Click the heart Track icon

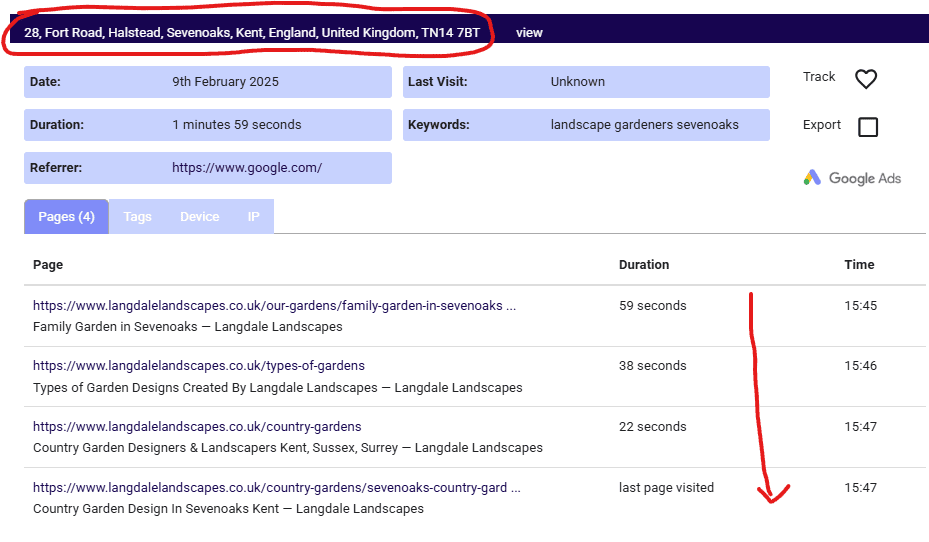(x=866, y=79)
